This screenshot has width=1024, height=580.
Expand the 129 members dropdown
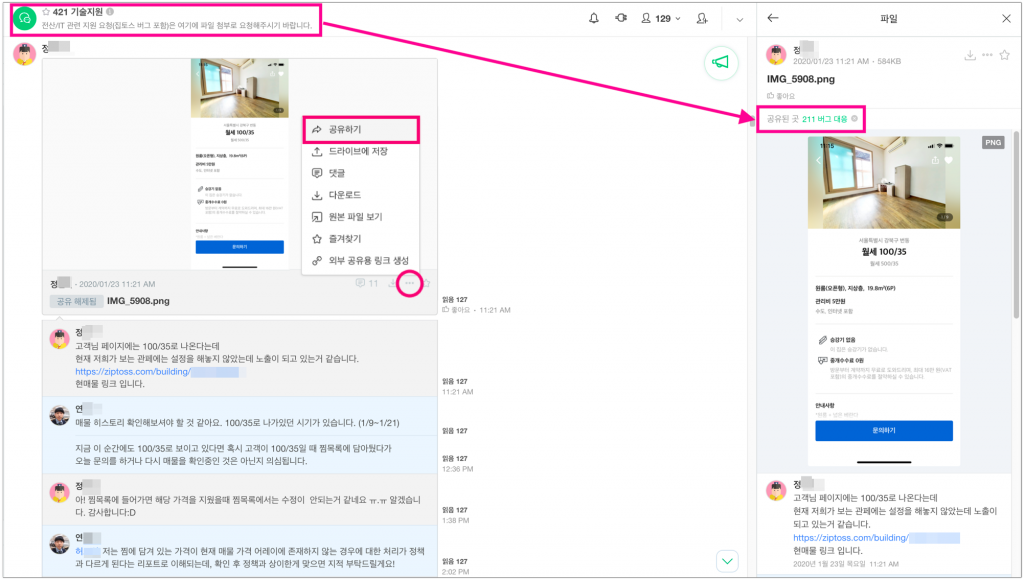660,18
